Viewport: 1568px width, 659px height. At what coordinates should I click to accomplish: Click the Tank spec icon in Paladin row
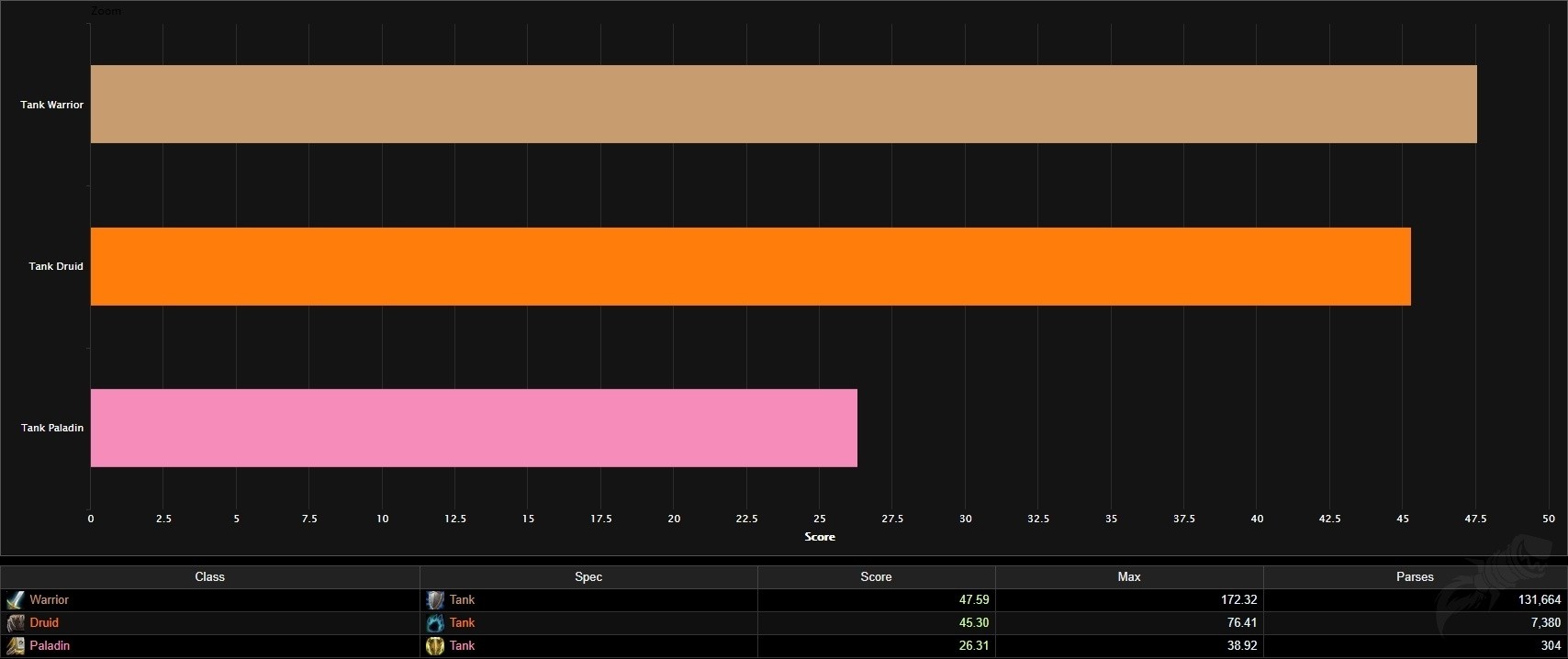coord(435,646)
